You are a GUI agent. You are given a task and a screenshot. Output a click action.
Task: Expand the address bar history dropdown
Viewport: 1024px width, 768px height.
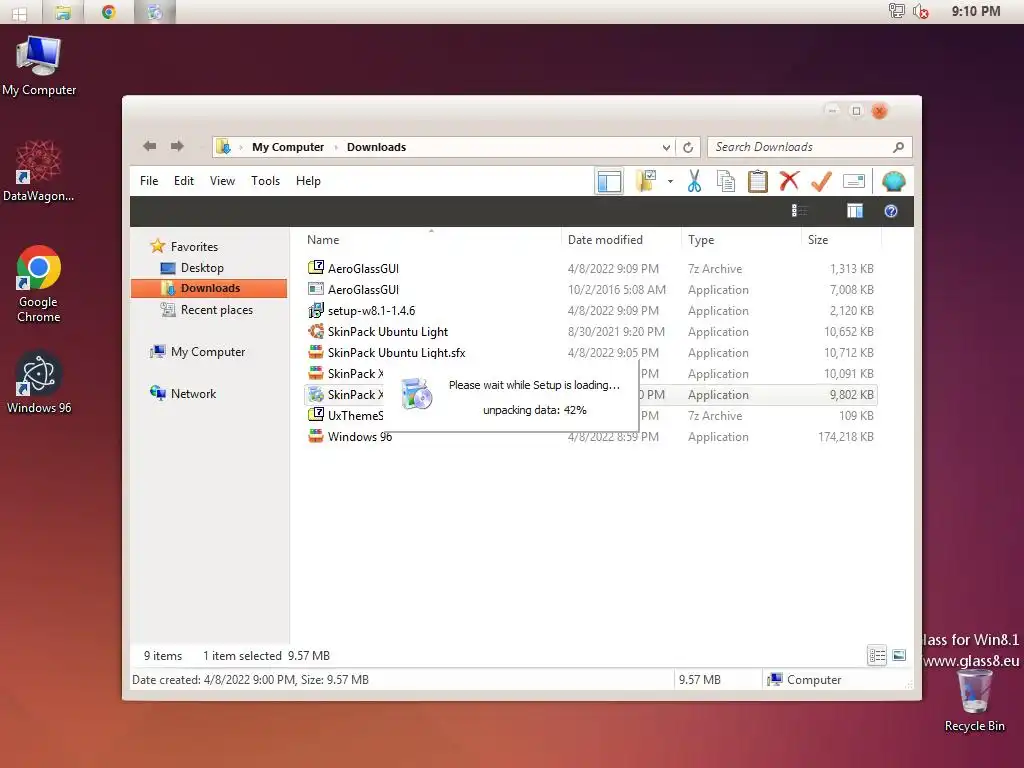pyautogui.click(x=665, y=148)
